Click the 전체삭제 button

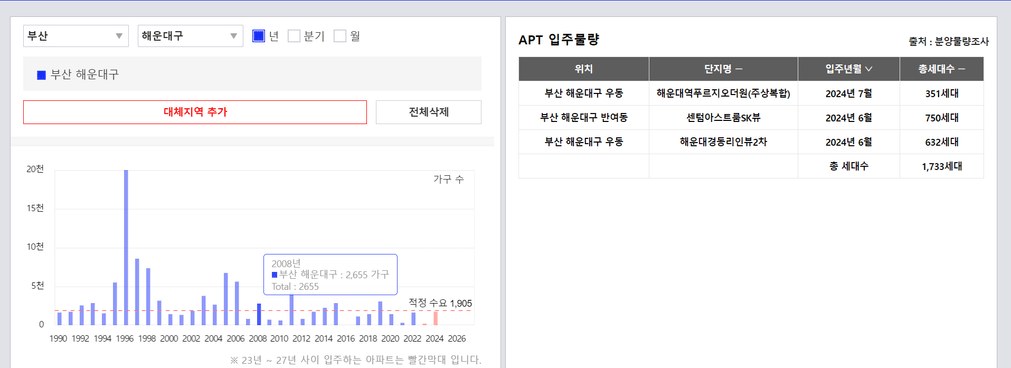point(429,112)
